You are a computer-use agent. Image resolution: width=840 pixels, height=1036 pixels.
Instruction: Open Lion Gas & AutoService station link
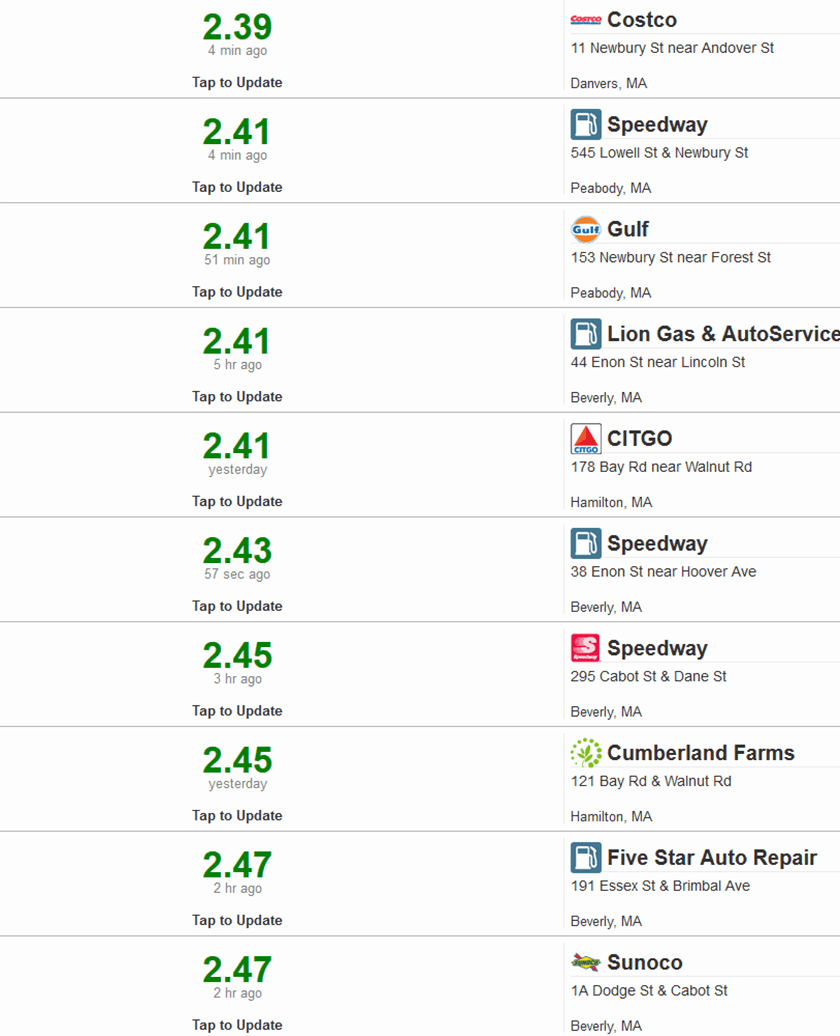[722, 334]
